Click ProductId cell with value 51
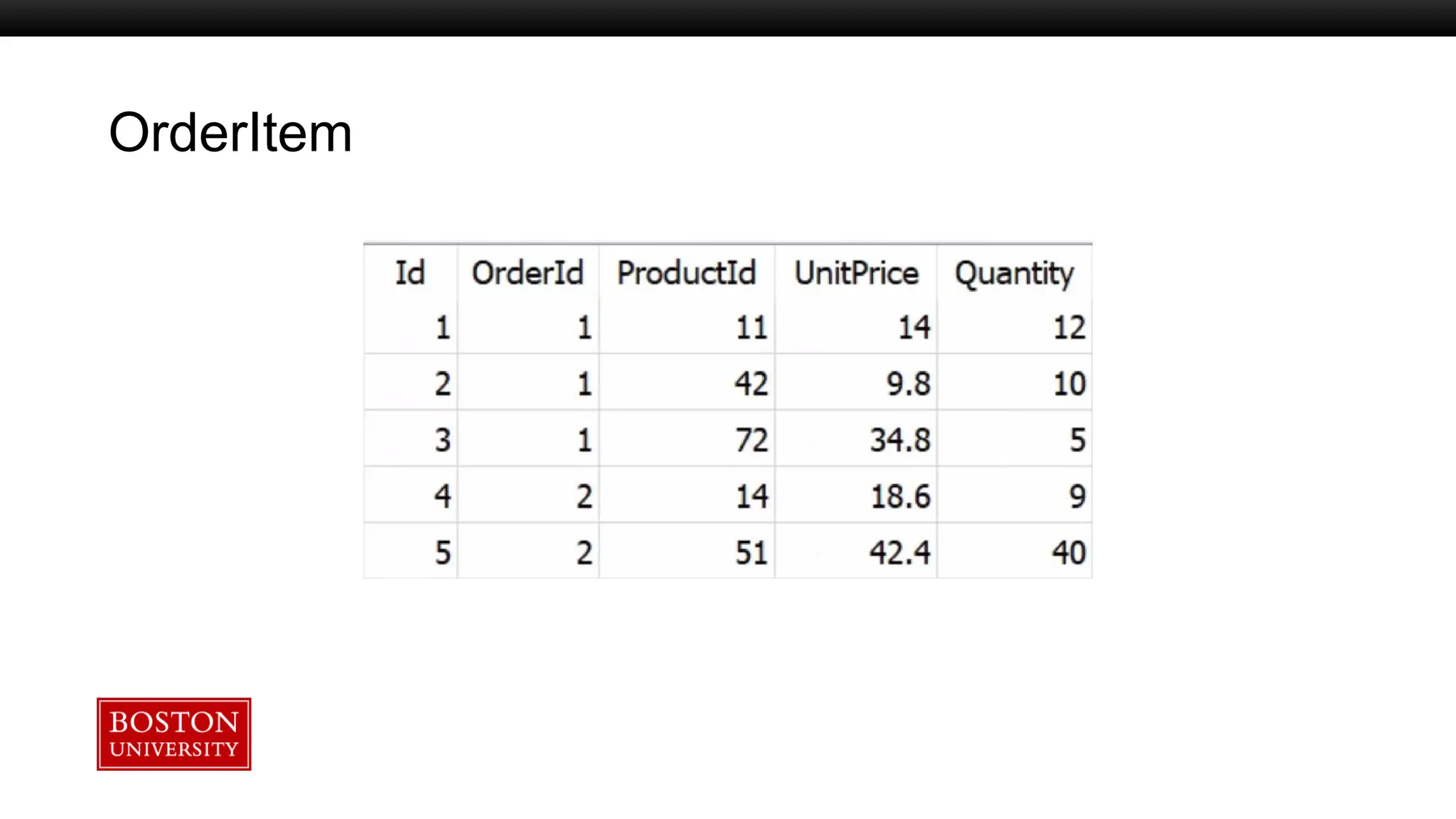 coord(751,552)
